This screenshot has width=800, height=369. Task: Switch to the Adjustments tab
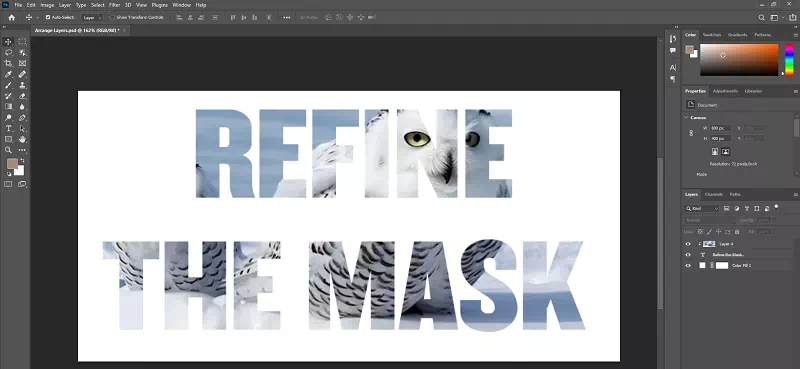(x=725, y=91)
